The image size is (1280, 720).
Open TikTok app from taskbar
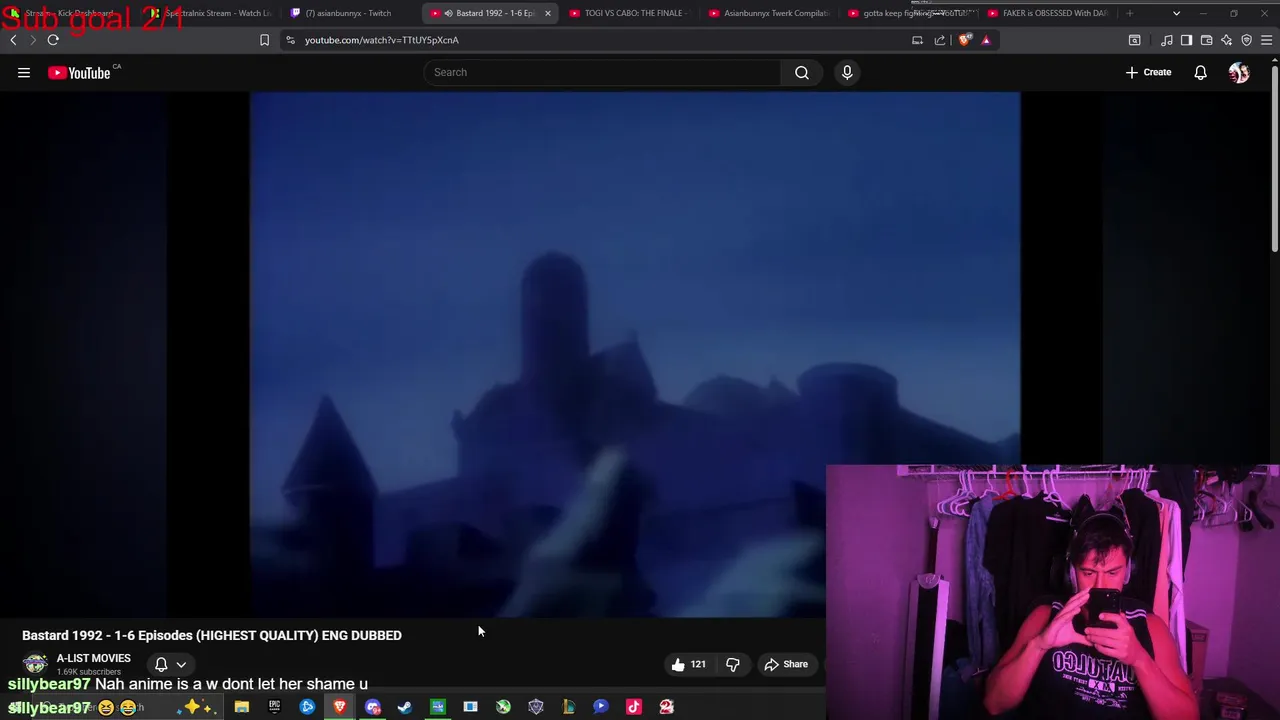pyautogui.click(x=634, y=707)
